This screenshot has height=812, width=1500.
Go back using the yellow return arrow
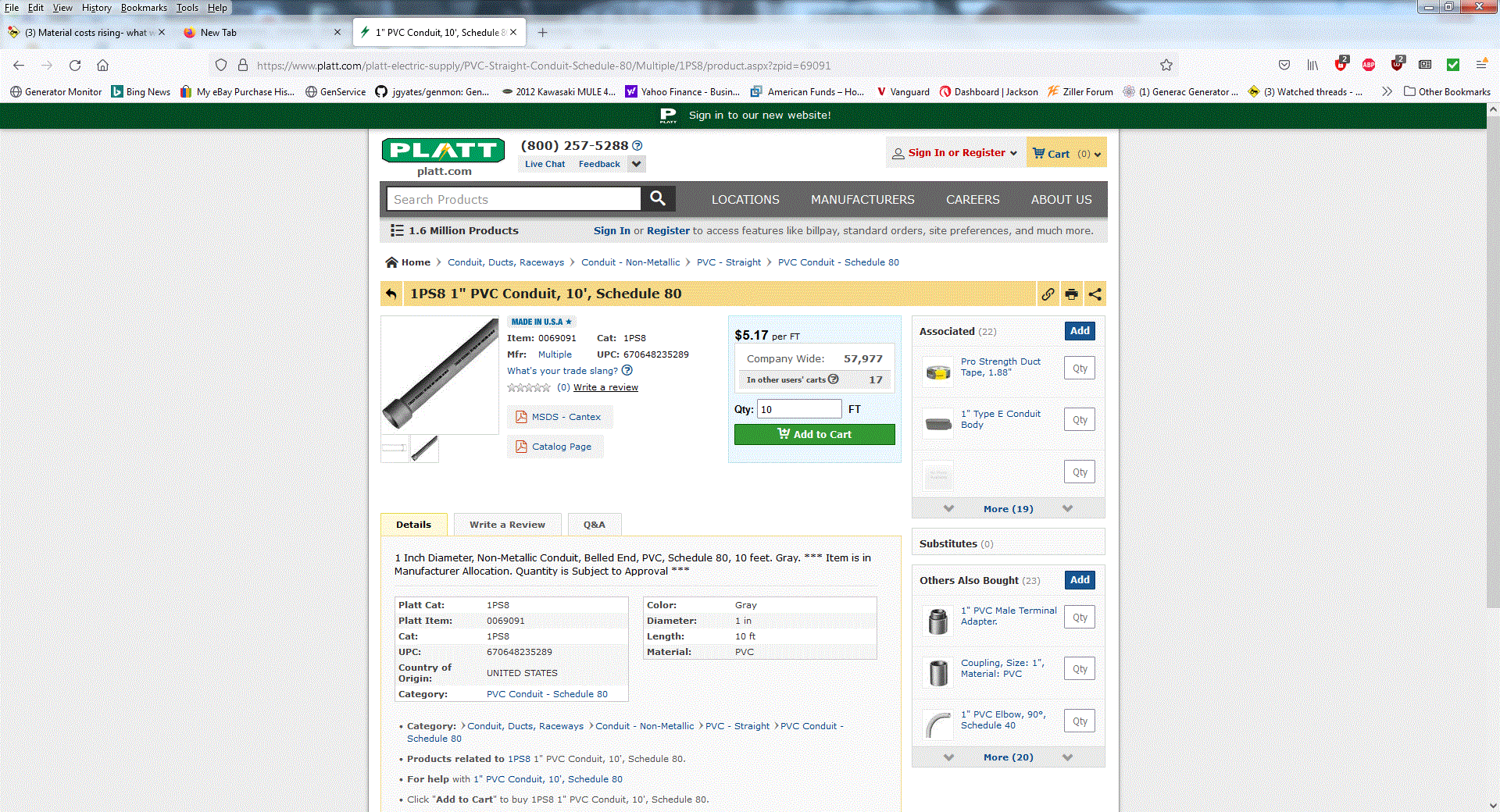[391, 294]
